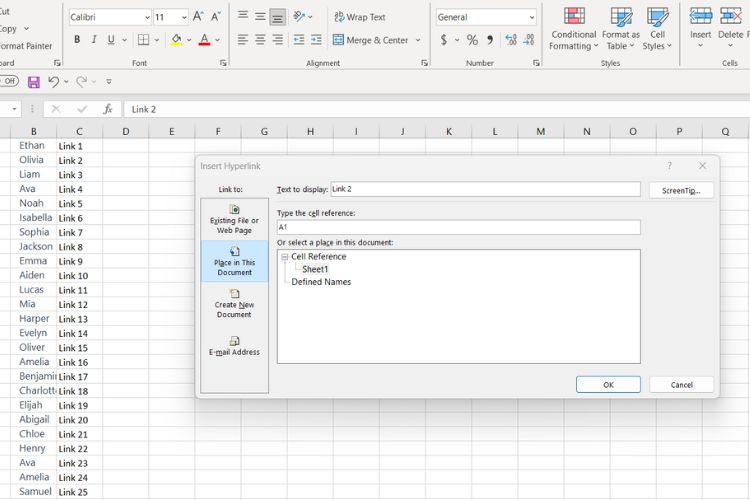
Task: Decrease indent of cell
Action: tap(299, 40)
